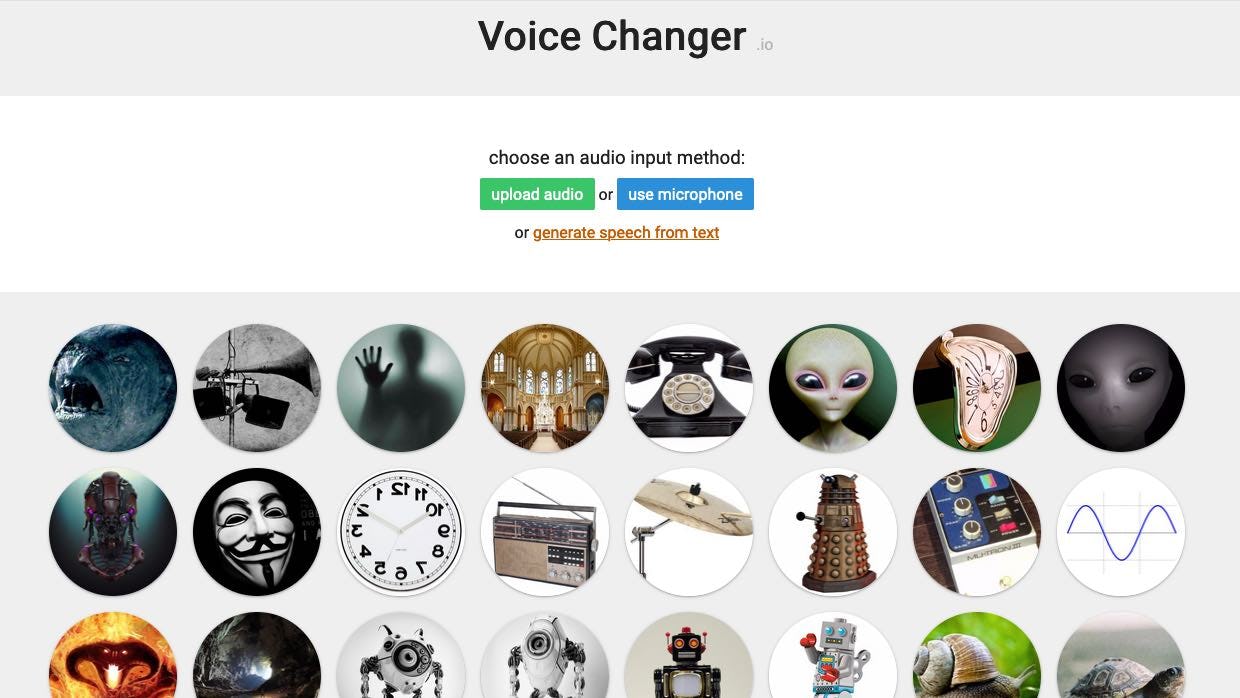This screenshot has height=698, width=1240.
Task: Open generate speech from text link
Action: tap(626, 233)
